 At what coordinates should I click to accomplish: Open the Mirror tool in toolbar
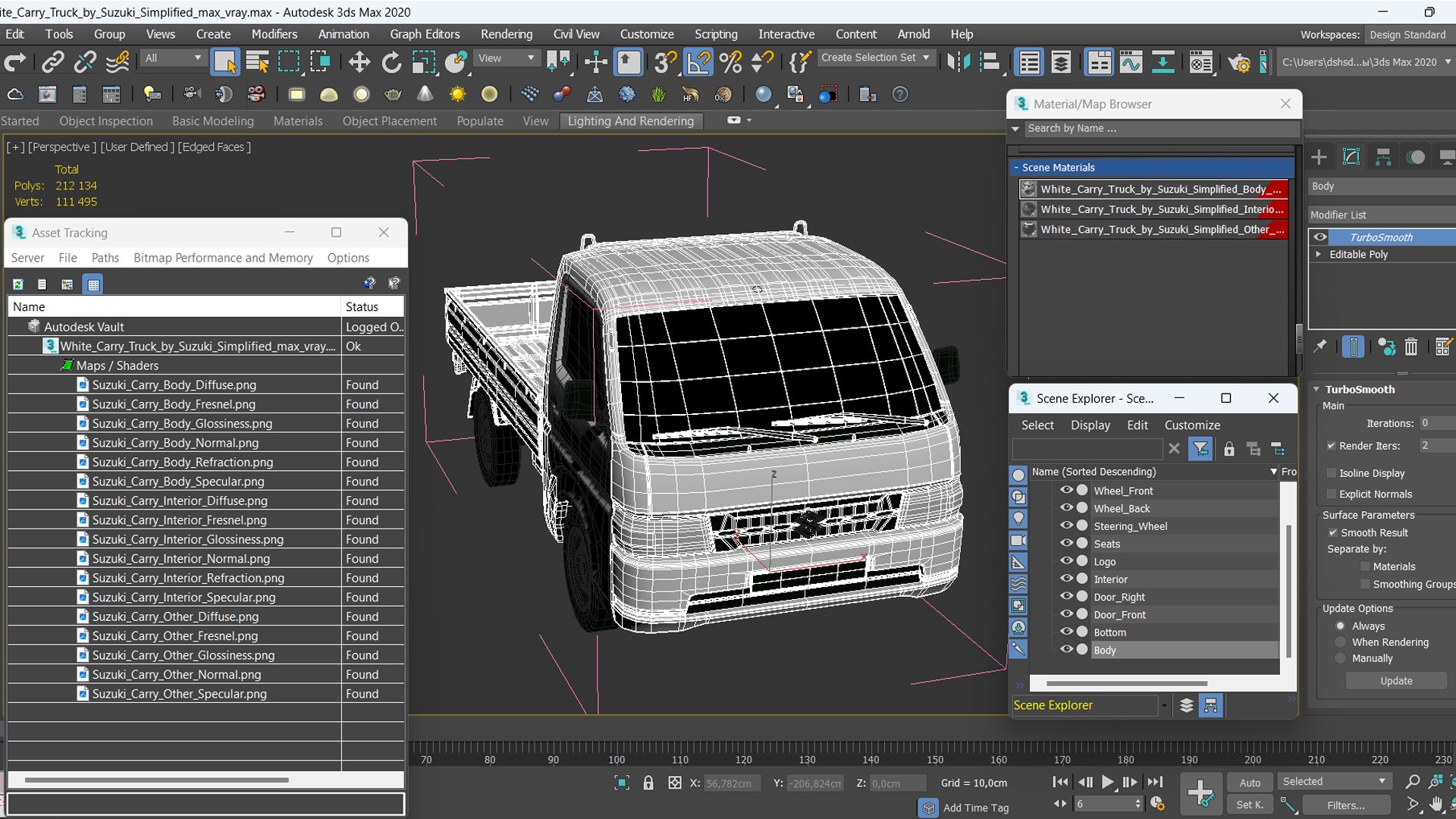click(959, 61)
